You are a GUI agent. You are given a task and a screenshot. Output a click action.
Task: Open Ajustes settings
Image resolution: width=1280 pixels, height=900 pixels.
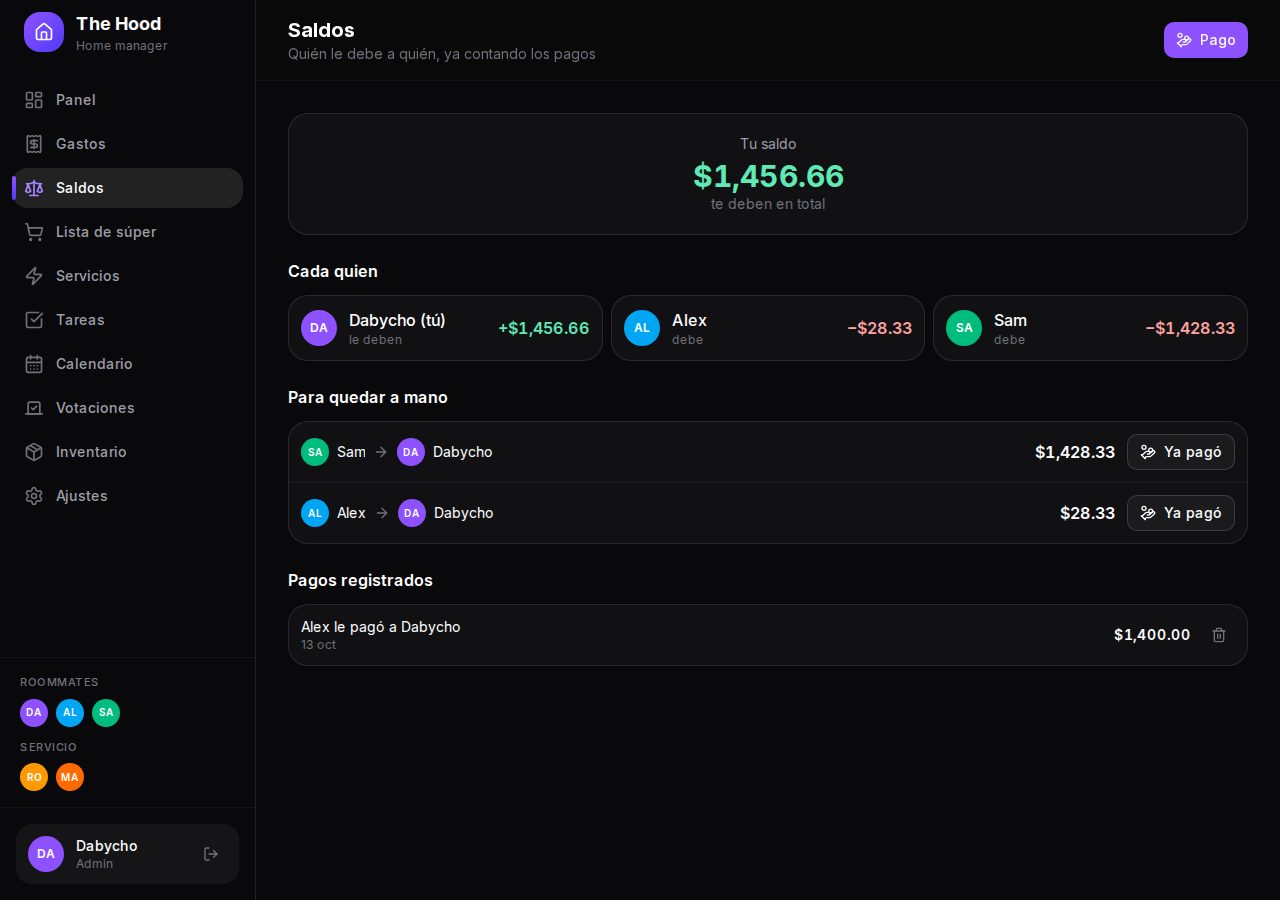[x=128, y=496]
